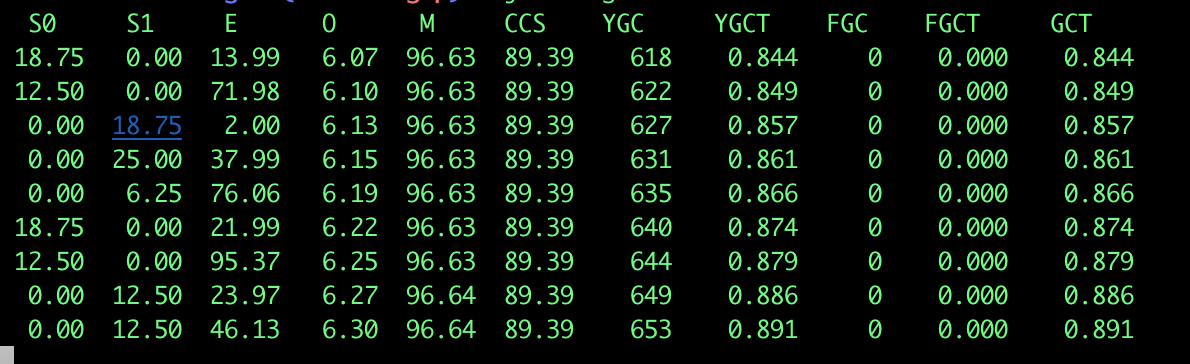Select the CCS column header
This screenshot has height=364, width=1190.
pyautogui.click(x=524, y=24)
